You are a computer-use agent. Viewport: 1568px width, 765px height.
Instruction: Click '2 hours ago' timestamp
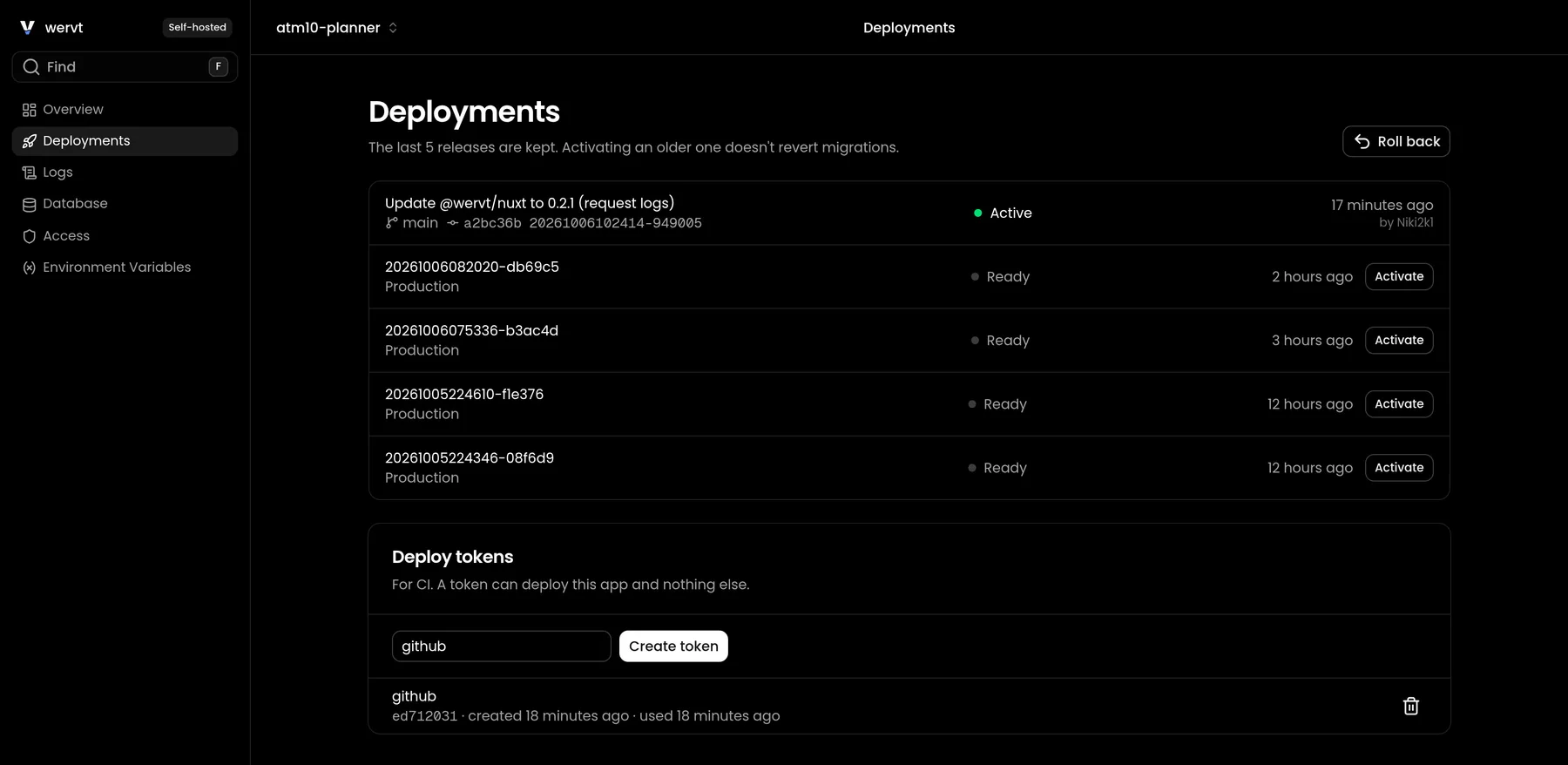[1312, 276]
